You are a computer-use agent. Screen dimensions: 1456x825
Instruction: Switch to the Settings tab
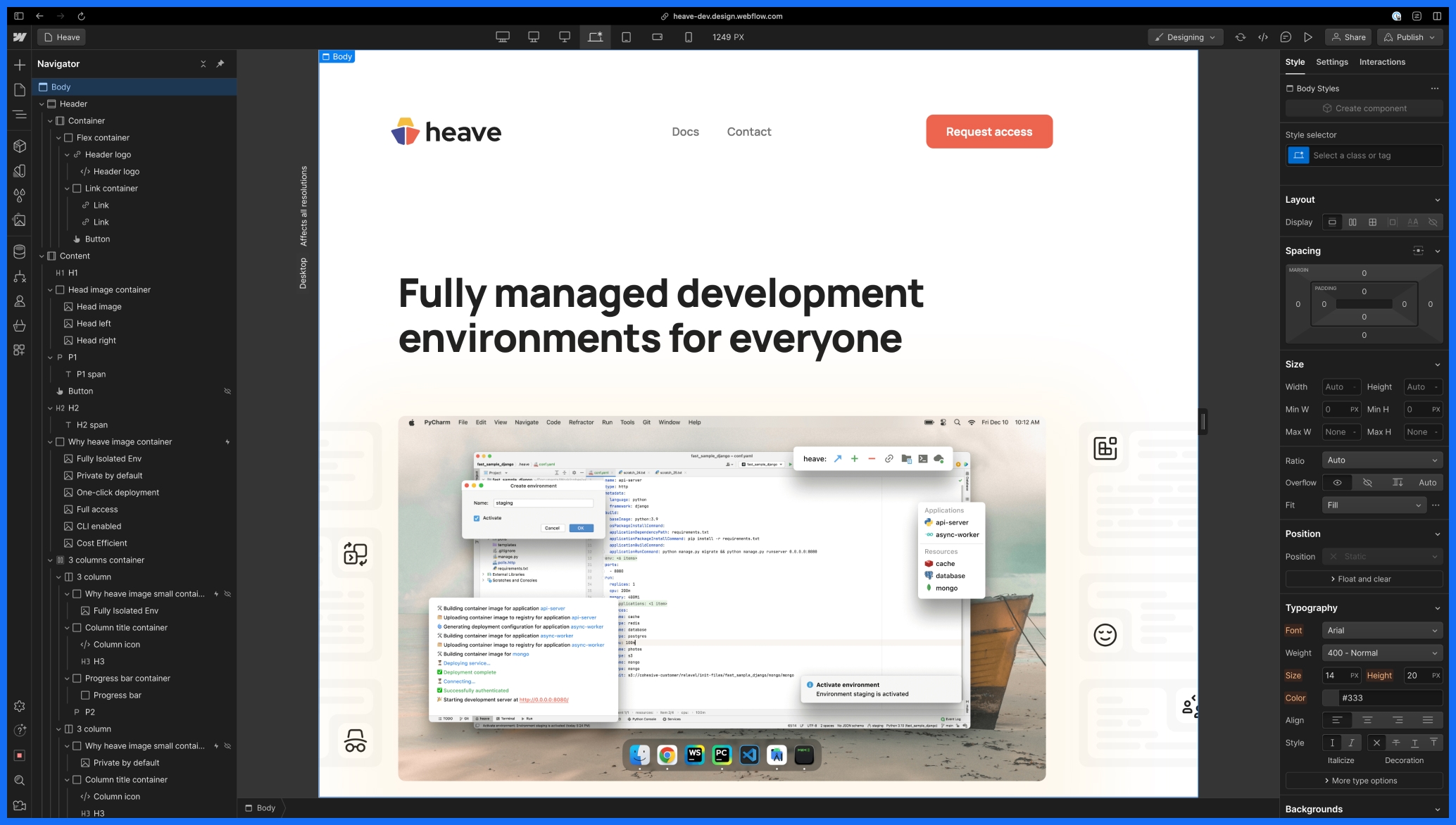1331,62
